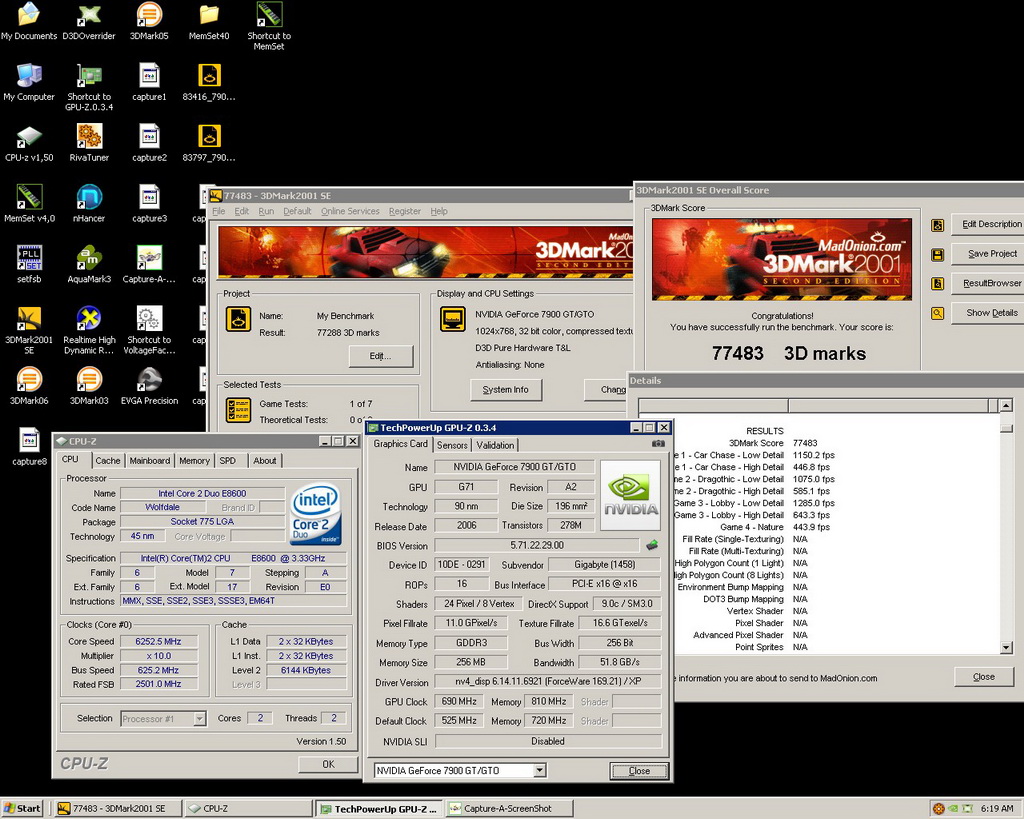Open 83416_790 file icon on desktop
Screen dimensions: 1024x819
[x=209, y=82]
